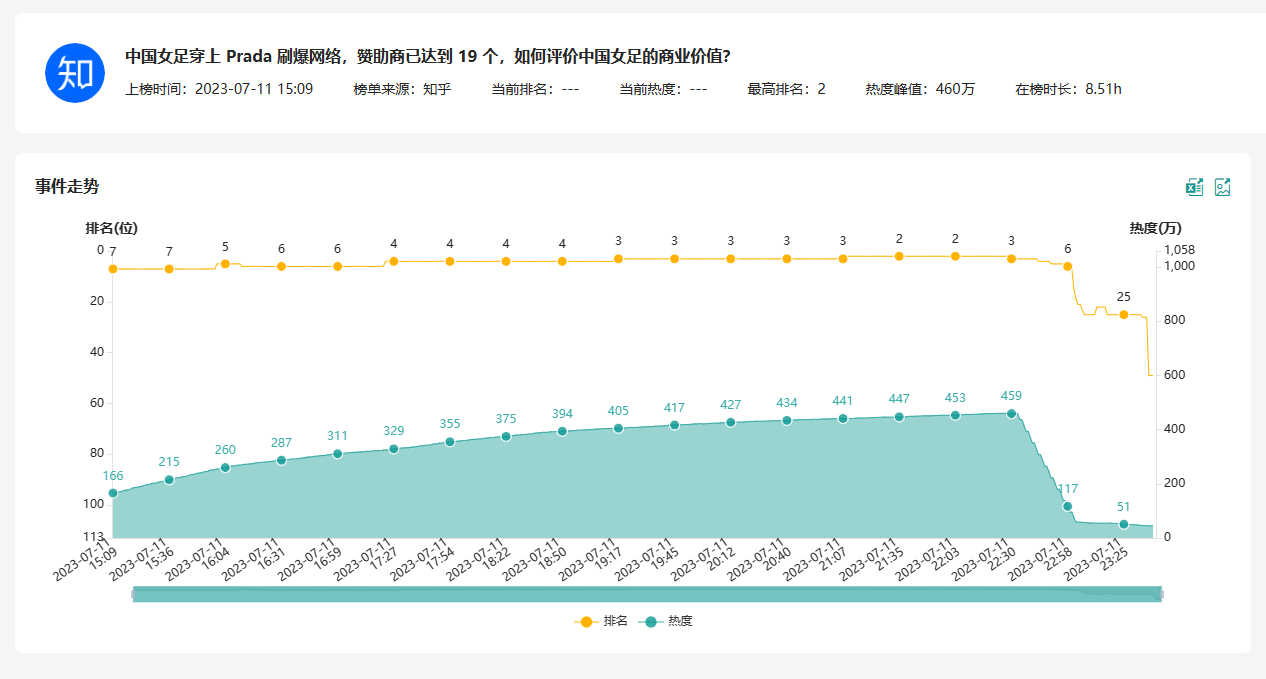The image size is (1266, 679).
Task: Click the 394 heat point at 18:50
Action: click(x=562, y=431)
